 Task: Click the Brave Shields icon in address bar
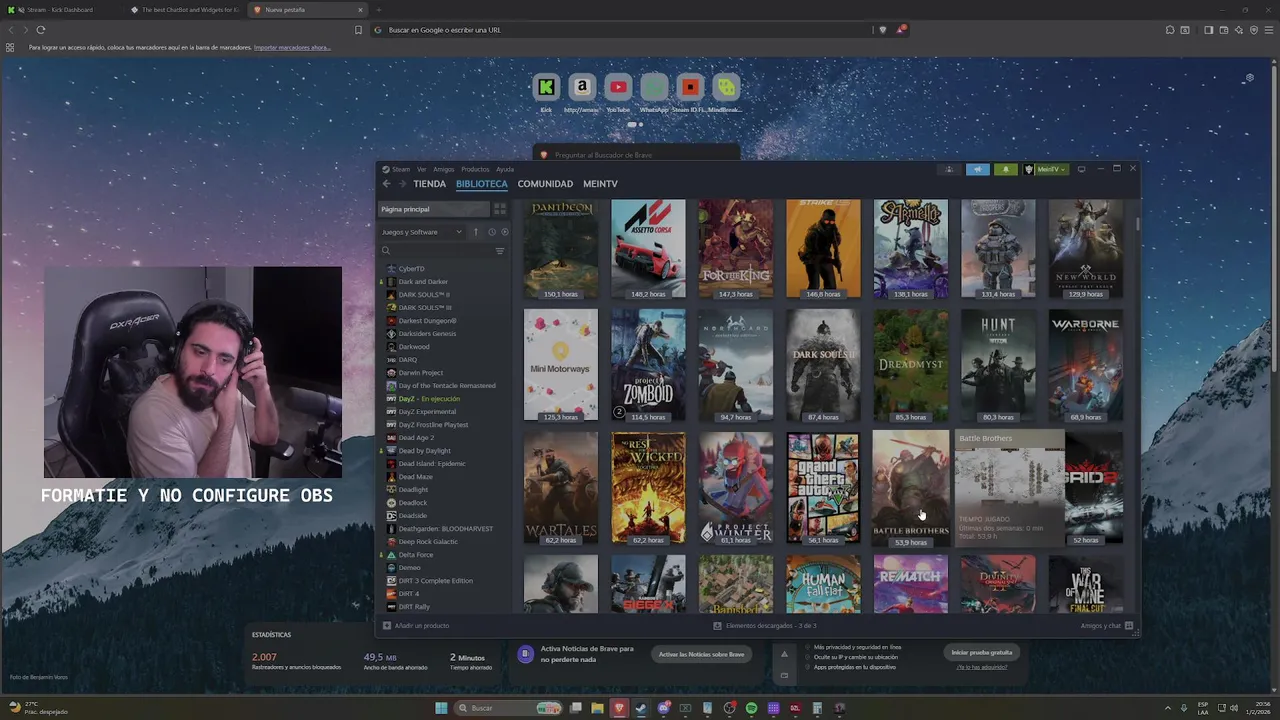[882, 30]
